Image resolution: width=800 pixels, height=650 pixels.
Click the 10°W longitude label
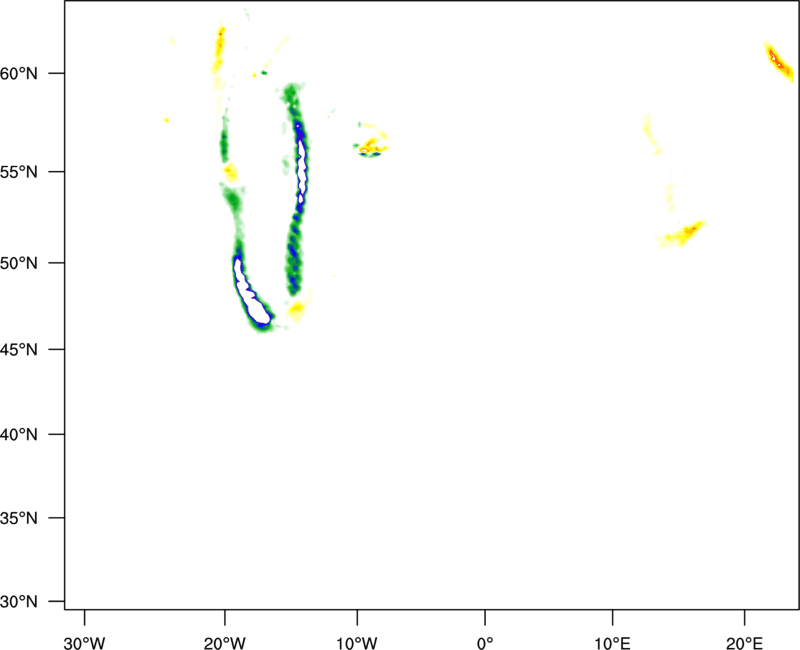(x=357, y=643)
